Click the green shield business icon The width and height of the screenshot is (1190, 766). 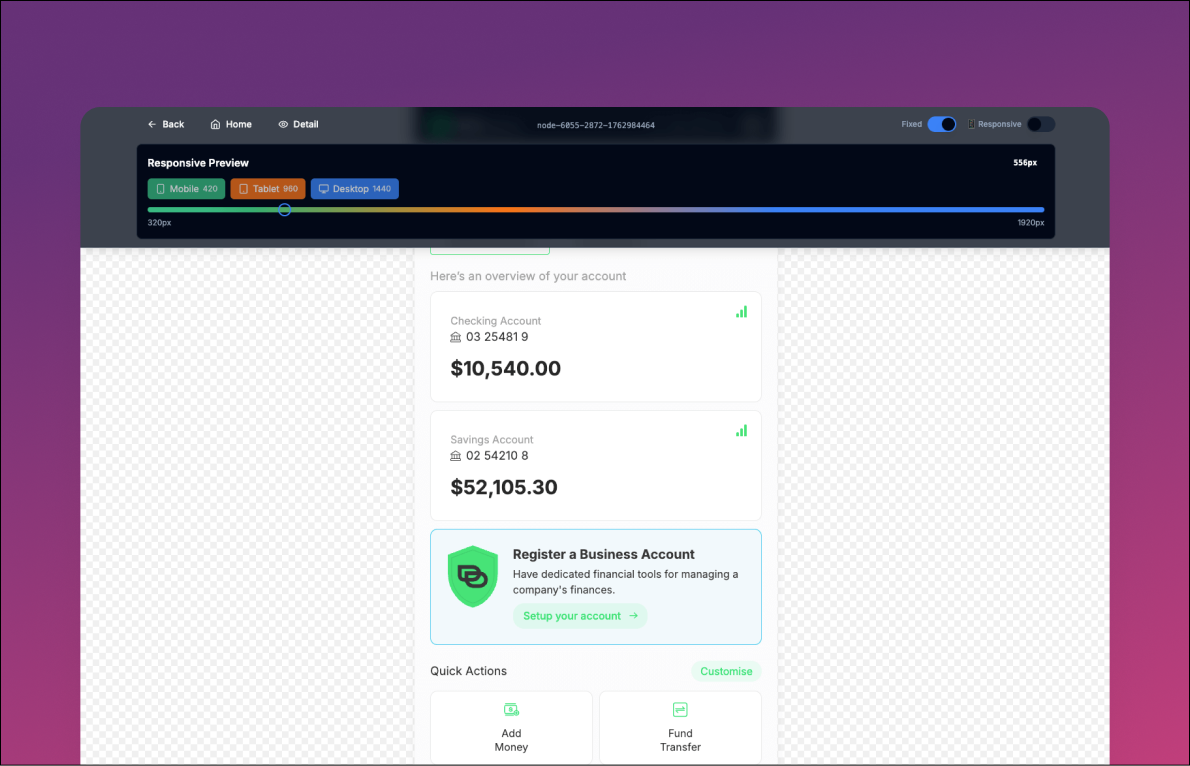click(473, 576)
